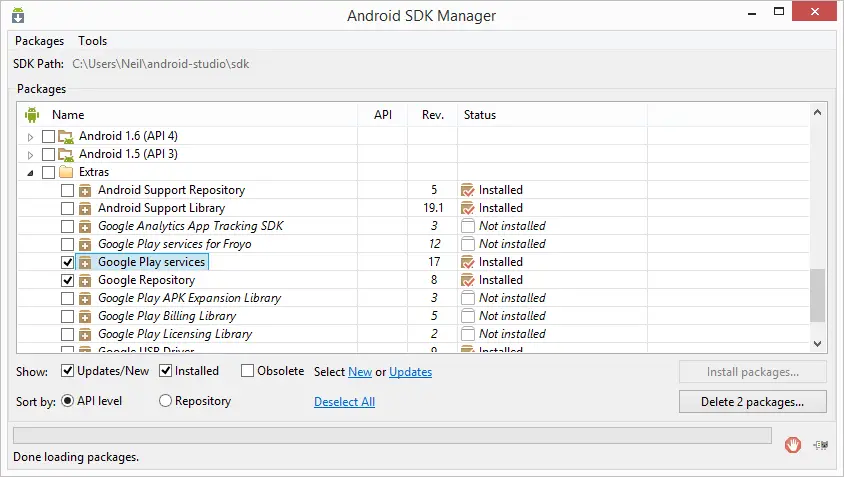Screen dimensions: 844x477
Task: Click package icon beside Google Play Billing Library
Action: point(85,317)
